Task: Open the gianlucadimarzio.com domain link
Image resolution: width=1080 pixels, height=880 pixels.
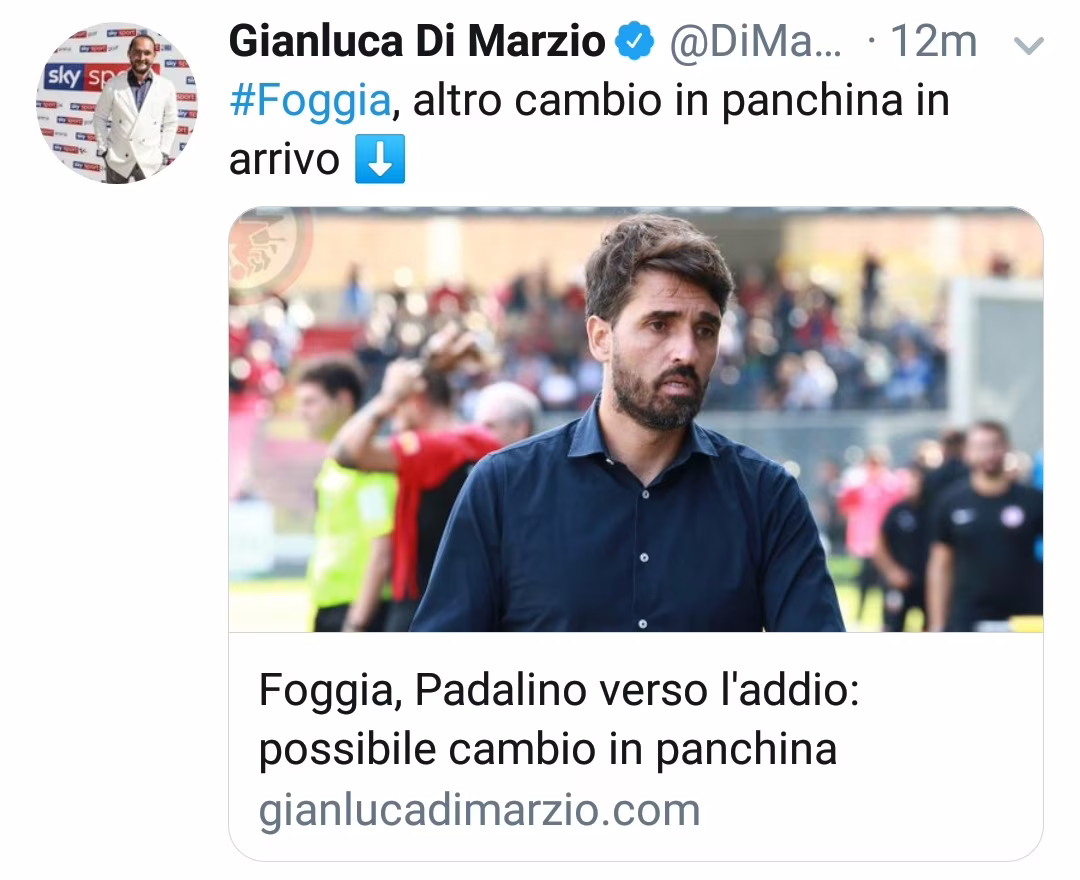Action: [479, 810]
